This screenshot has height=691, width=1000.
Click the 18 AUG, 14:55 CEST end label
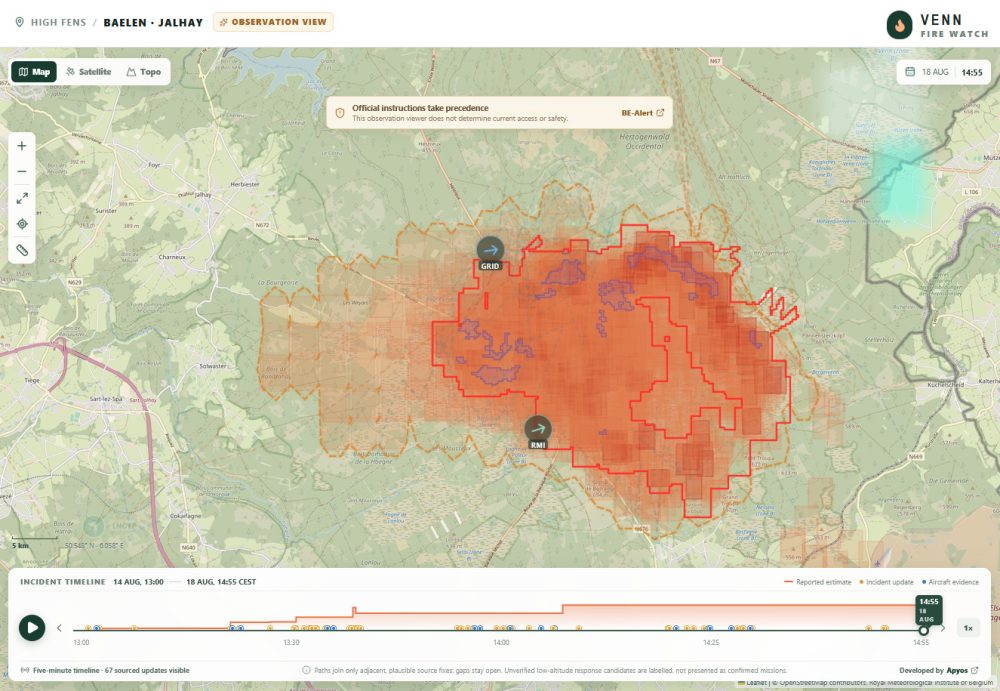click(221, 582)
